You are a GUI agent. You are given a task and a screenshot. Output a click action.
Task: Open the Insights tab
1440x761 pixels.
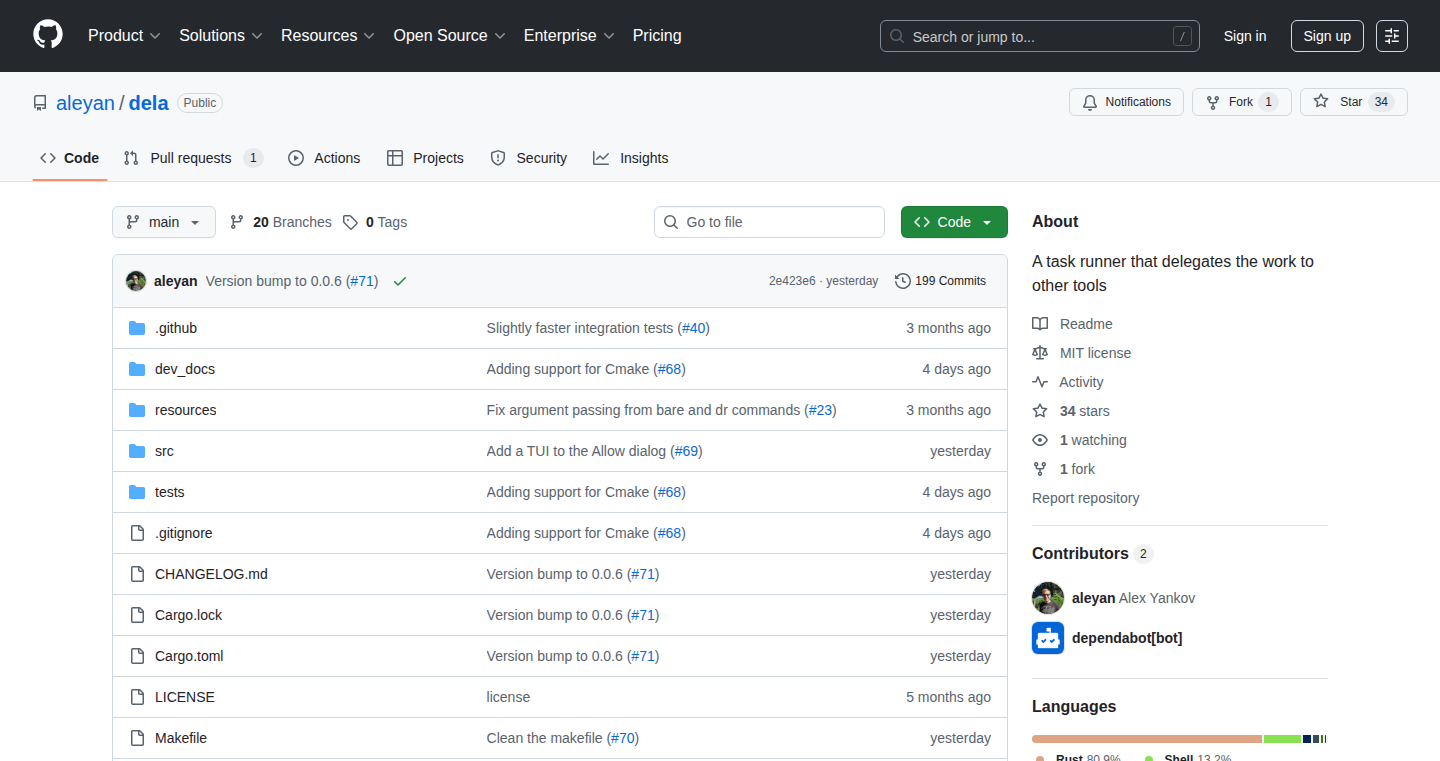tap(630, 158)
